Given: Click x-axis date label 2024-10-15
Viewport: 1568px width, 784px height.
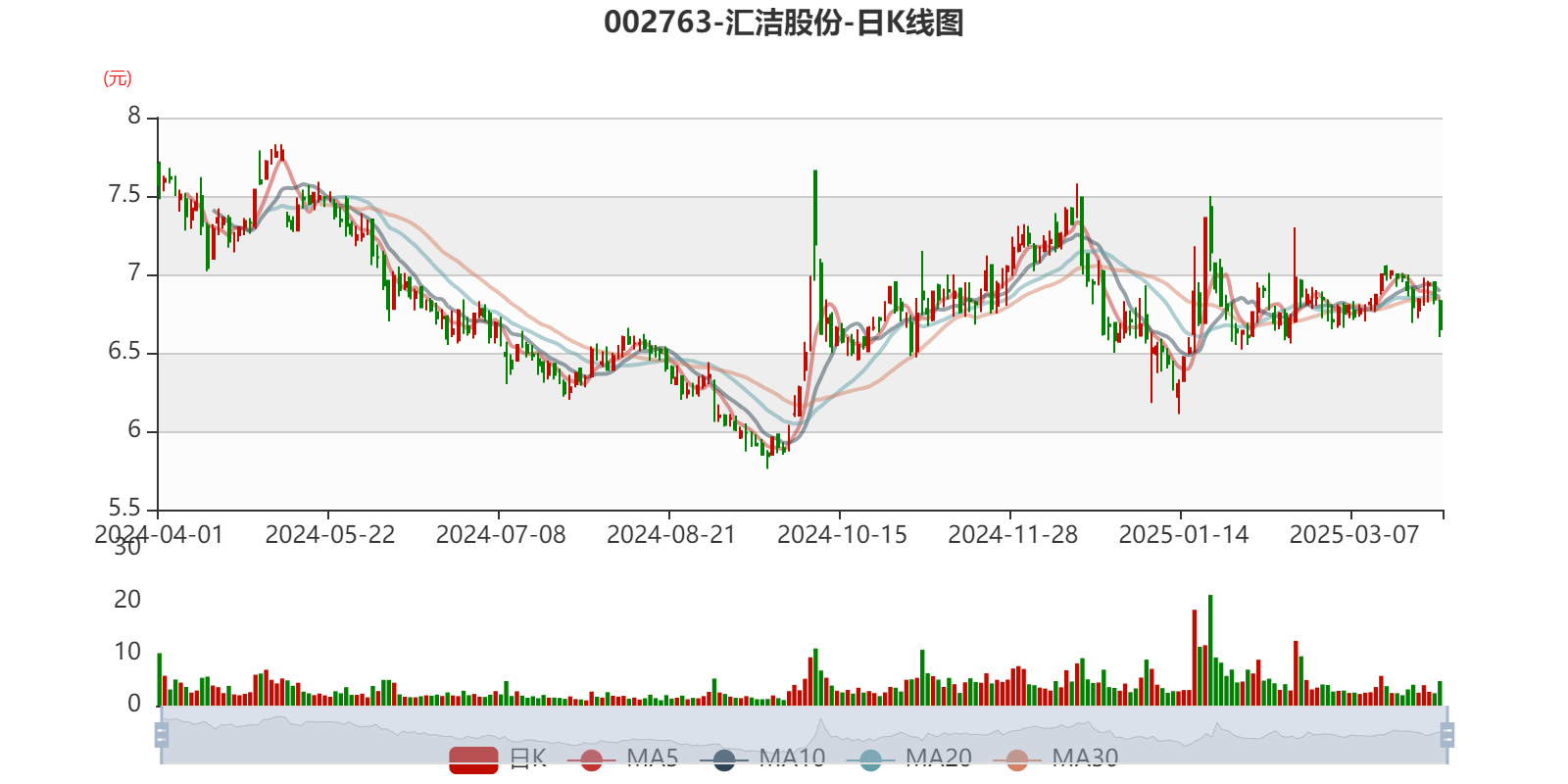Looking at the screenshot, I should 842,535.
